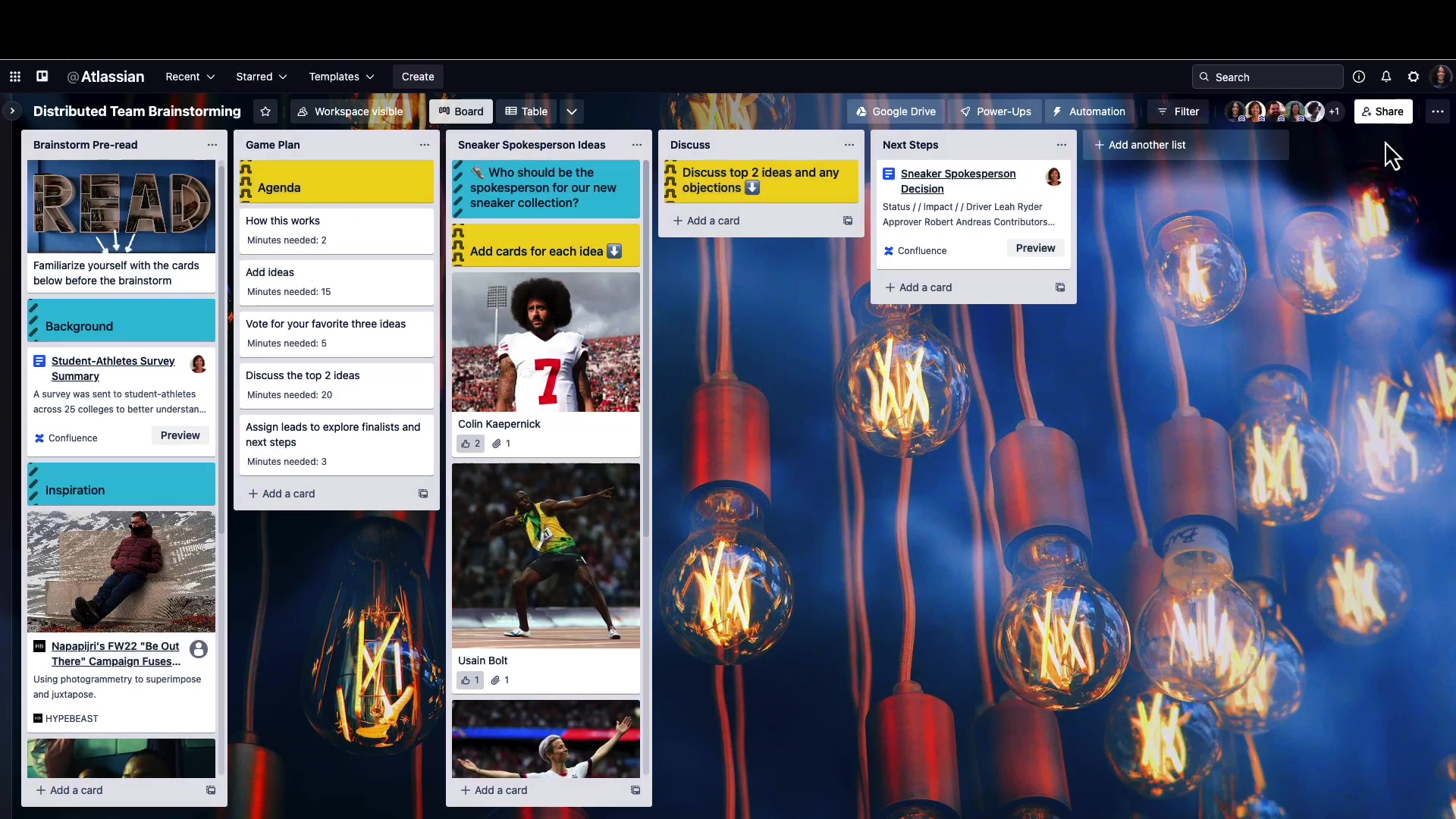The height and width of the screenshot is (819, 1456).
Task: Click Preview on Sneaker Spokesperson Decision card
Action: (1035, 248)
